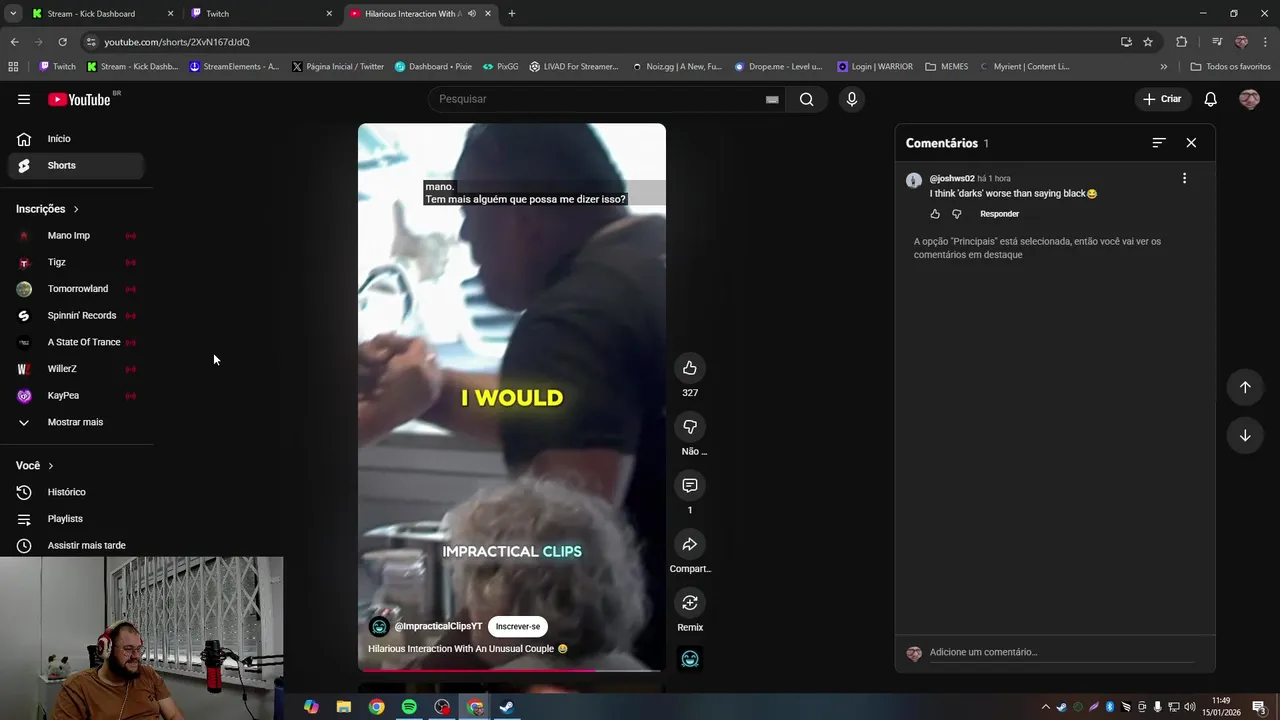Expand the Você section
The height and width of the screenshot is (720, 1280).
(35, 466)
